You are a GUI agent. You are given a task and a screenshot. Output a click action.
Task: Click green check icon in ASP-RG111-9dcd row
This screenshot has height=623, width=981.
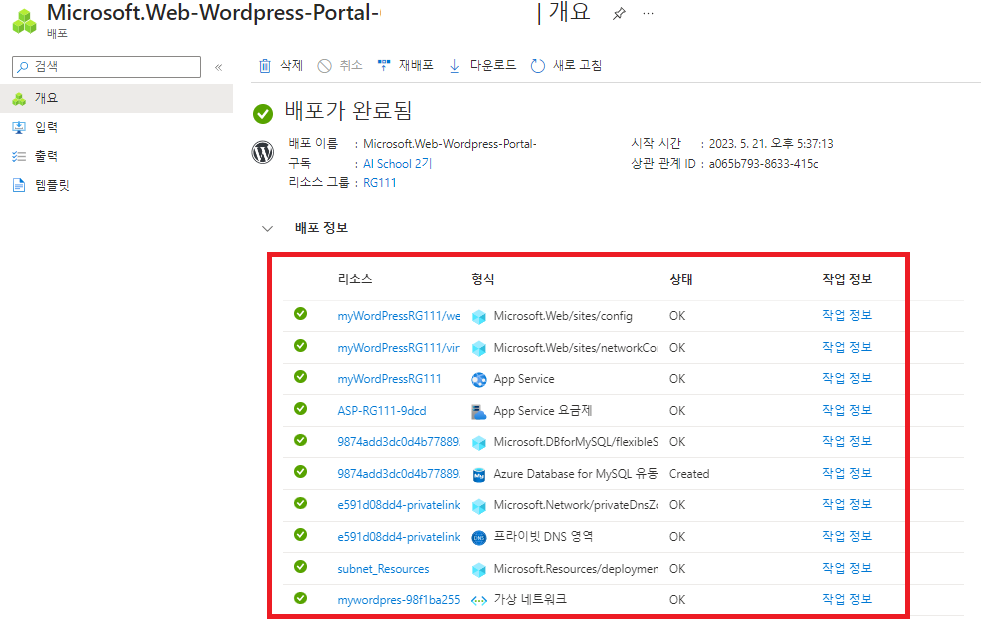point(300,408)
